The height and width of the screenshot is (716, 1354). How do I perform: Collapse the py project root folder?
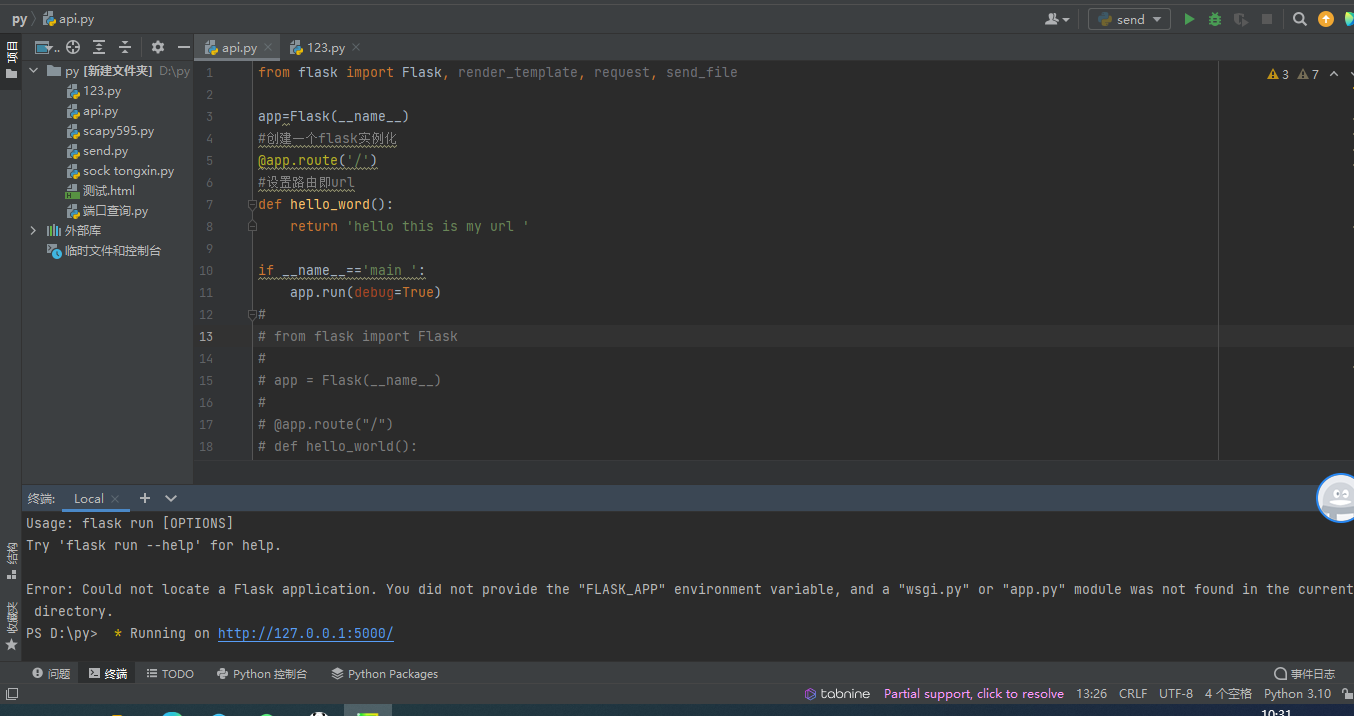point(33,71)
